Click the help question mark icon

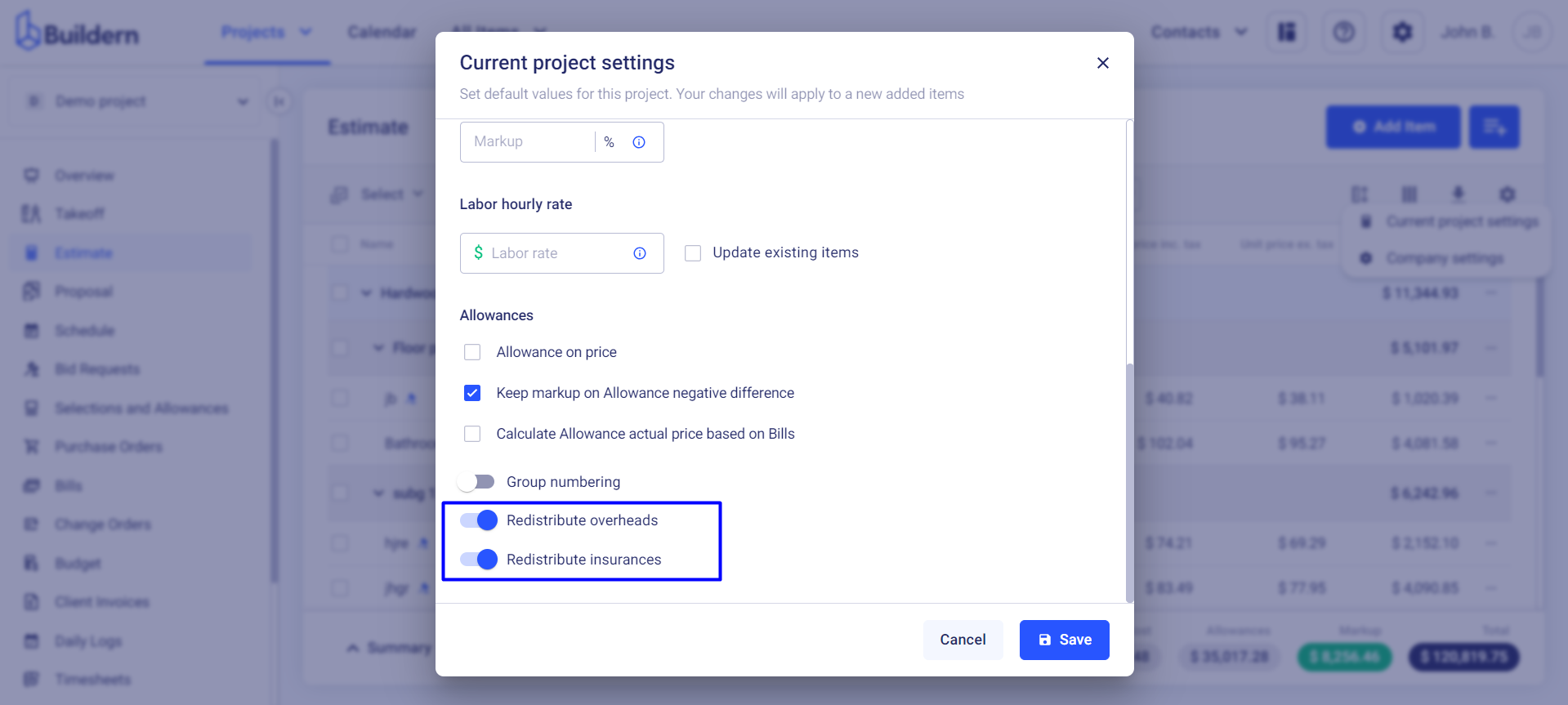(x=1344, y=32)
